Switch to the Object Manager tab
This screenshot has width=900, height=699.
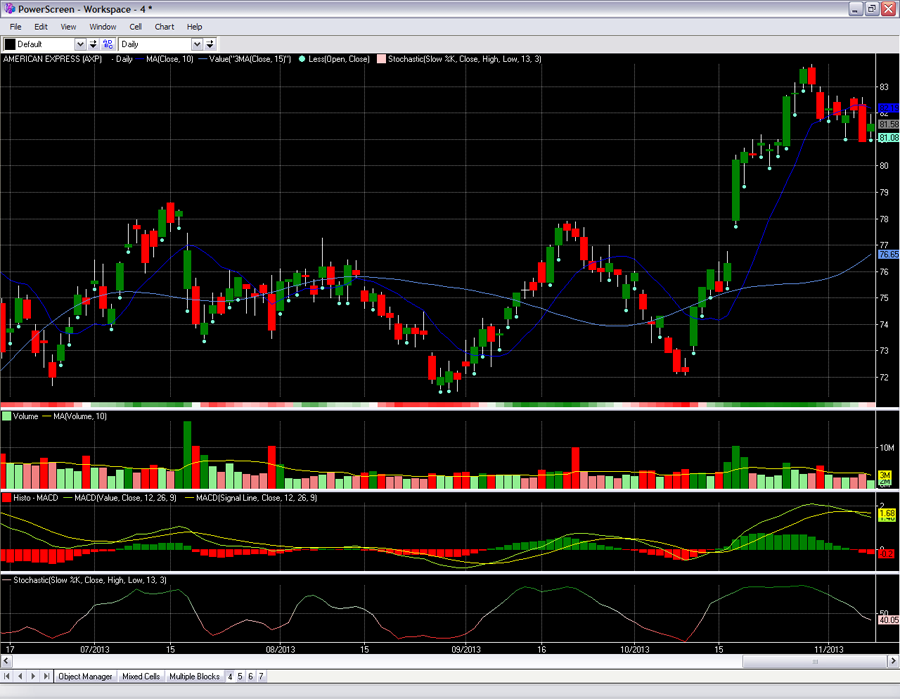[85, 677]
